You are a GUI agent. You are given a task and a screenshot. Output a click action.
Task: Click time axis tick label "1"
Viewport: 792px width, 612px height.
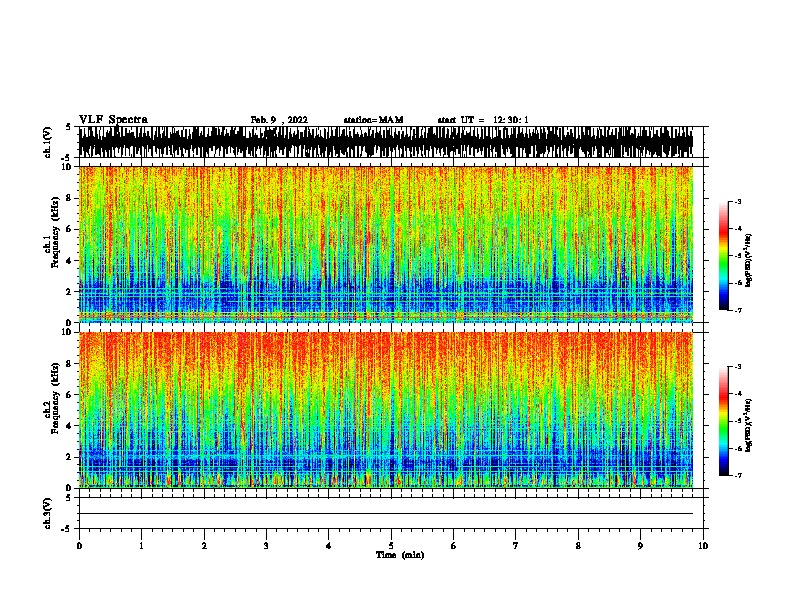pos(141,546)
